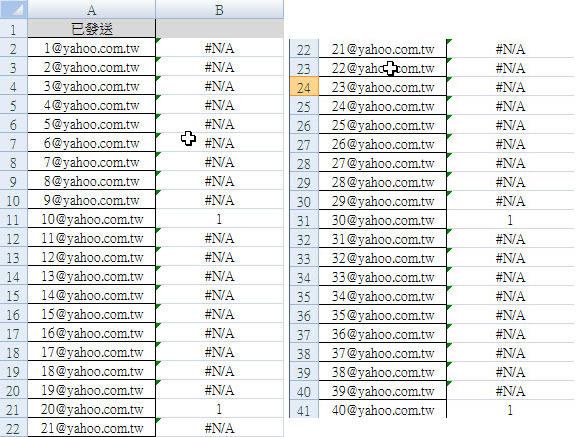Select row 41 header in right sheet
The image size is (582, 437).
pos(304,410)
